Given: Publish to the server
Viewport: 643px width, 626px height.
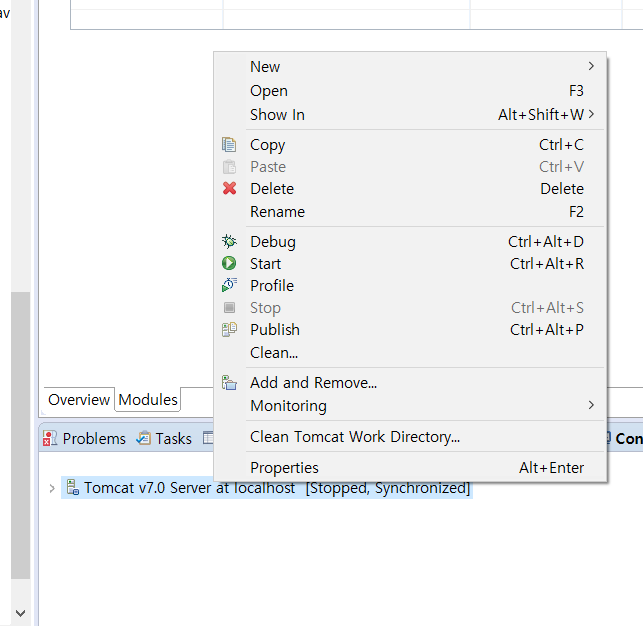Looking at the screenshot, I should click(410, 330).
